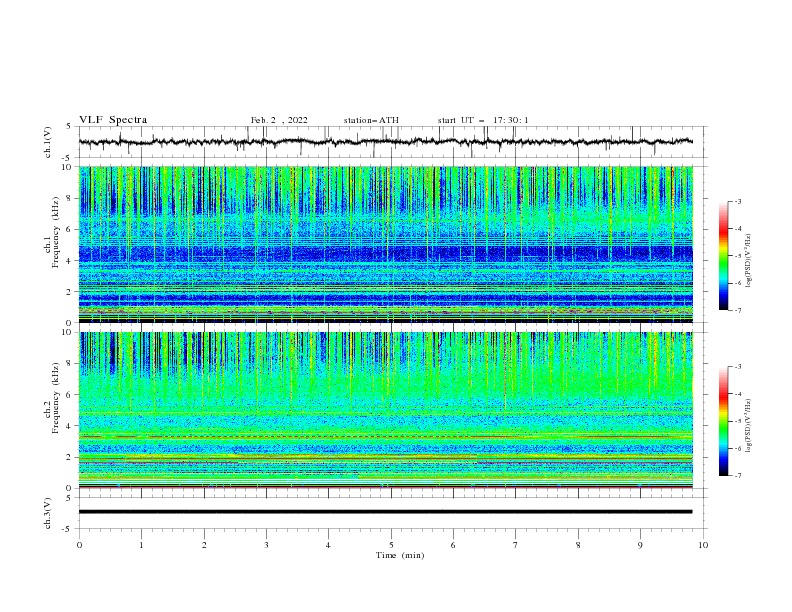Click time axis tick label "8"
Viewport: 792px width, 612px height.
tap(578, 545)
